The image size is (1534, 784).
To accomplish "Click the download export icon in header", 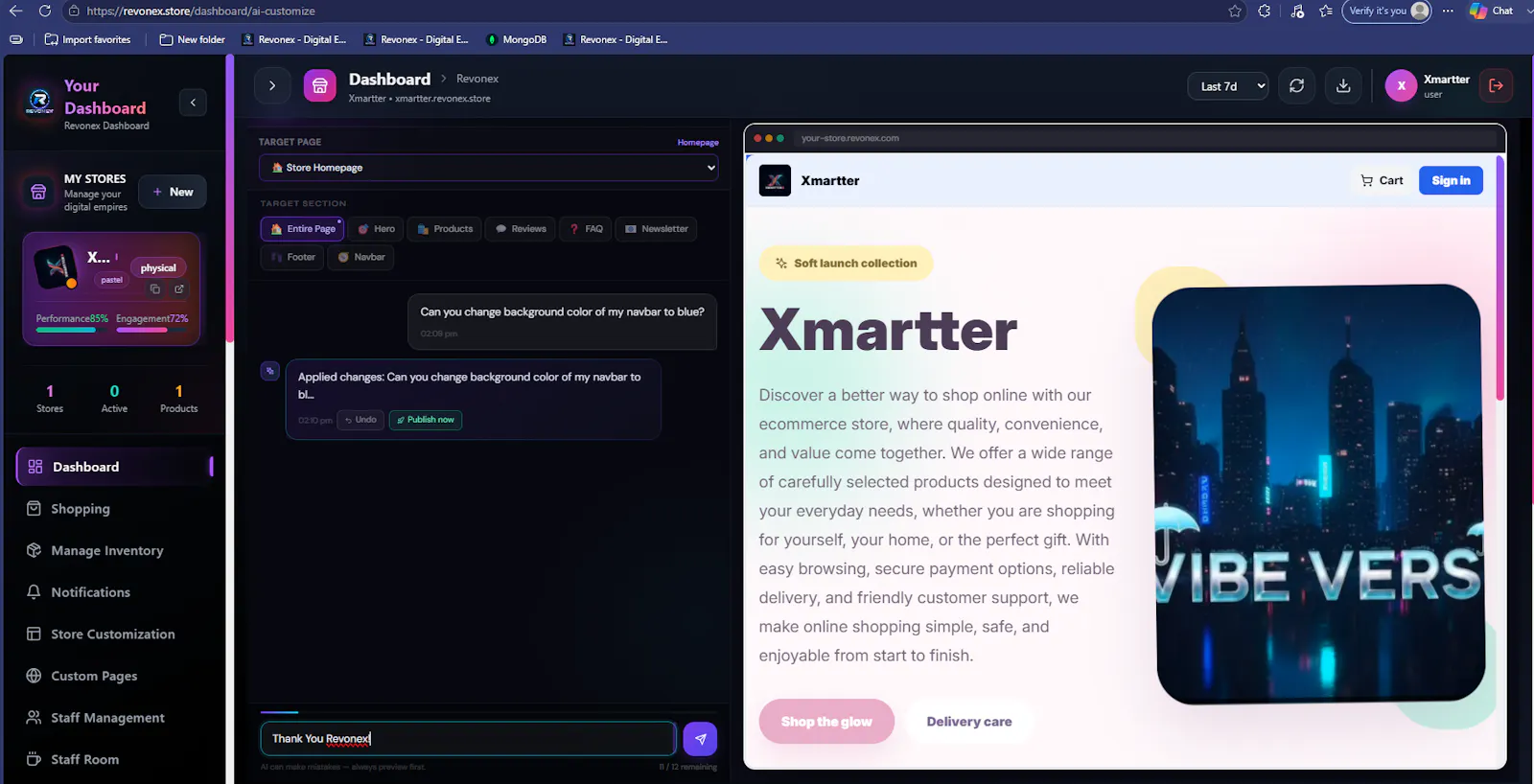I will [x=1343, y=85].
